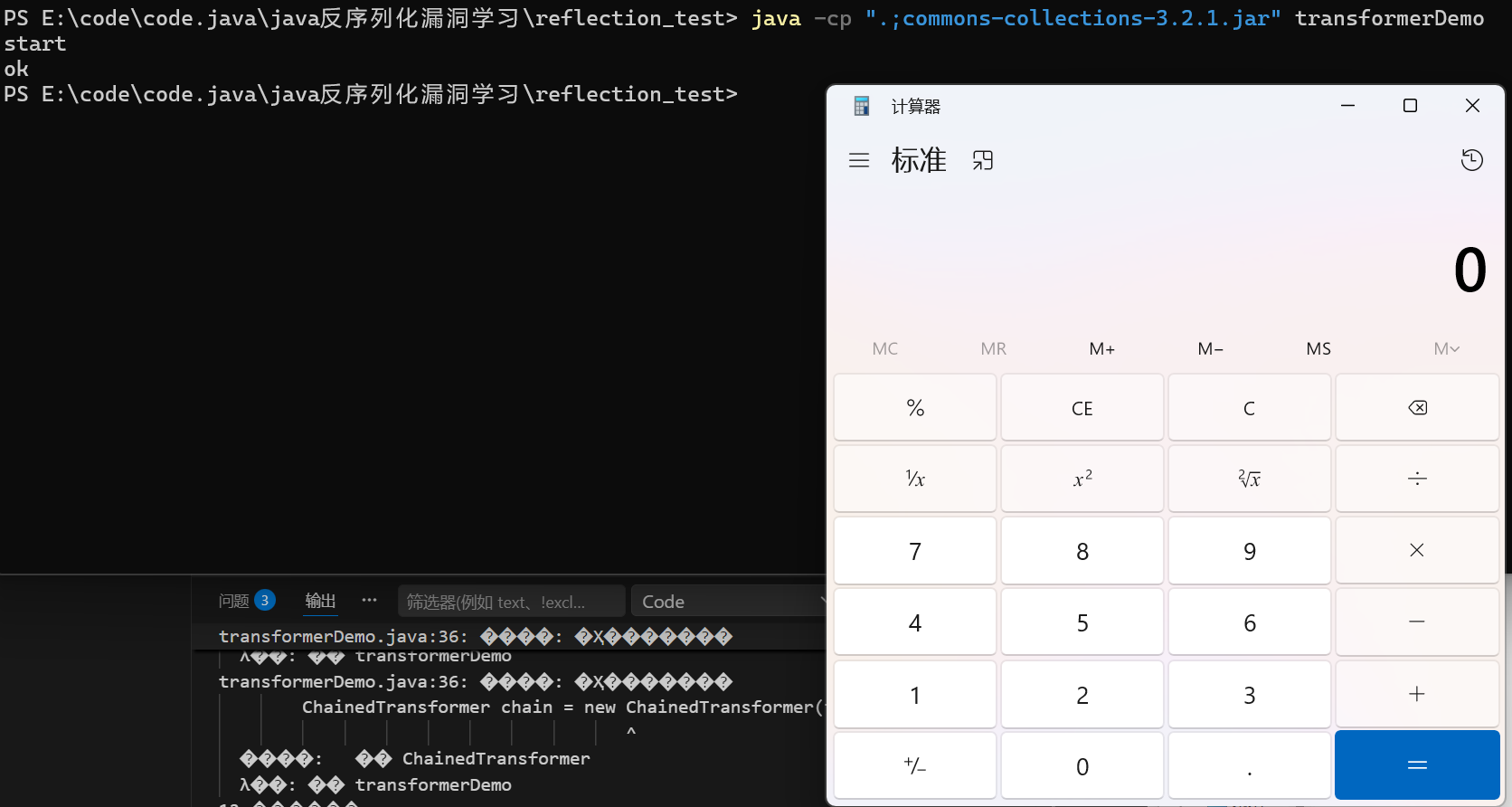1512x807 pixels.
Task: Select the square root function key
Action: point(1250,479)
